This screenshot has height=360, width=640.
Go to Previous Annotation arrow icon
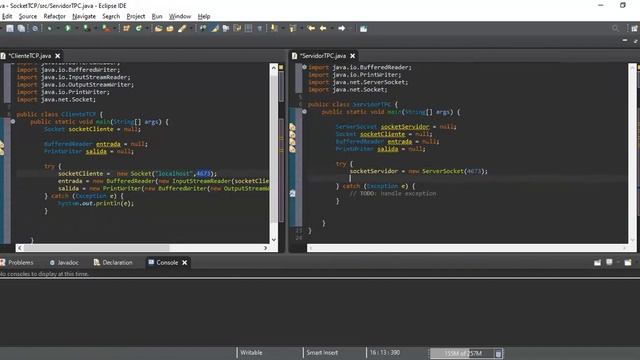[x=293, y=28]
